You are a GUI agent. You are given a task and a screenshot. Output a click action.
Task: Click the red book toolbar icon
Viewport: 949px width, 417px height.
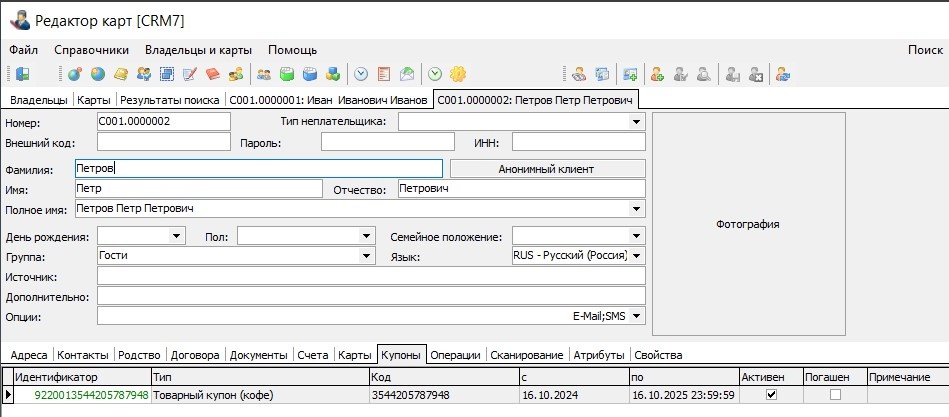[x=213, y=74]
